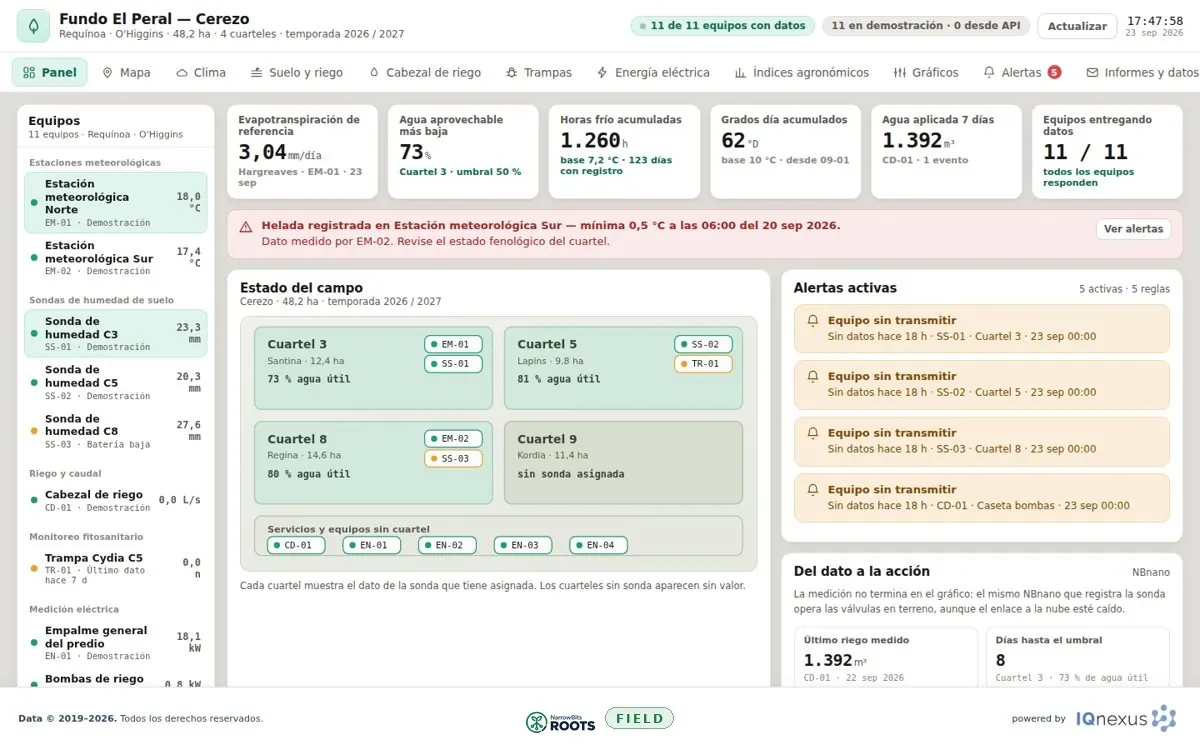Click the IQnexus logo in the footer

(1126, 718)
